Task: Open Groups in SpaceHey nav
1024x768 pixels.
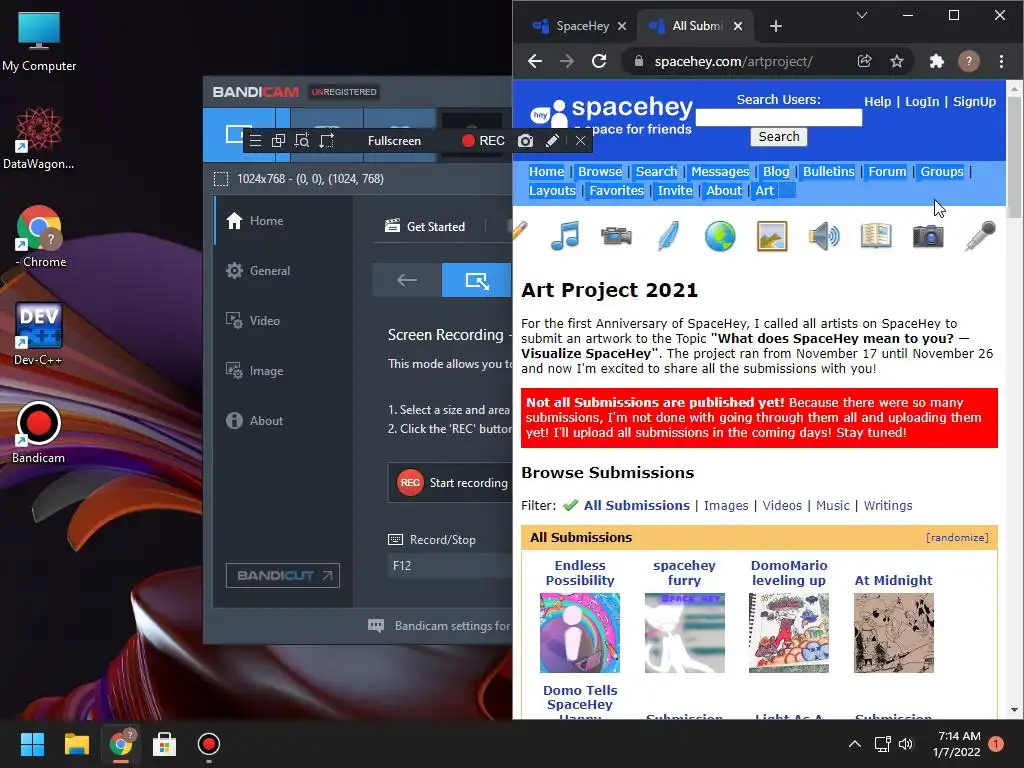Action: (942, 172)
